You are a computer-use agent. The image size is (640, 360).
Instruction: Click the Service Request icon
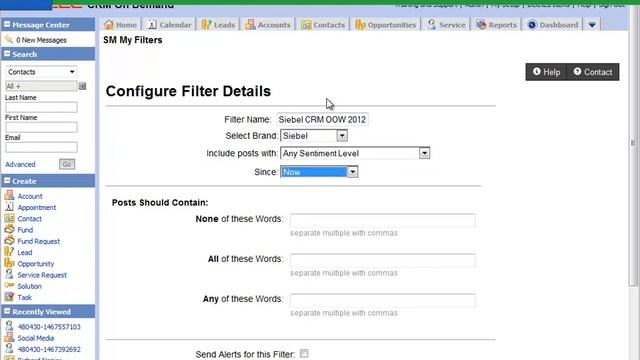click(x=9, y=274)
